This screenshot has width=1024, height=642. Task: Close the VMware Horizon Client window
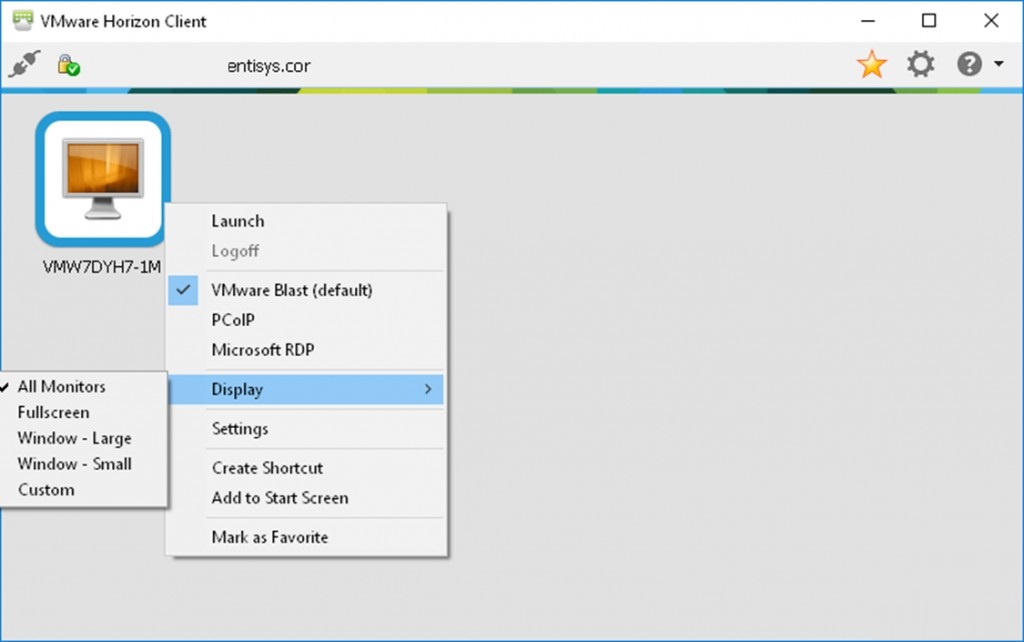991,21
